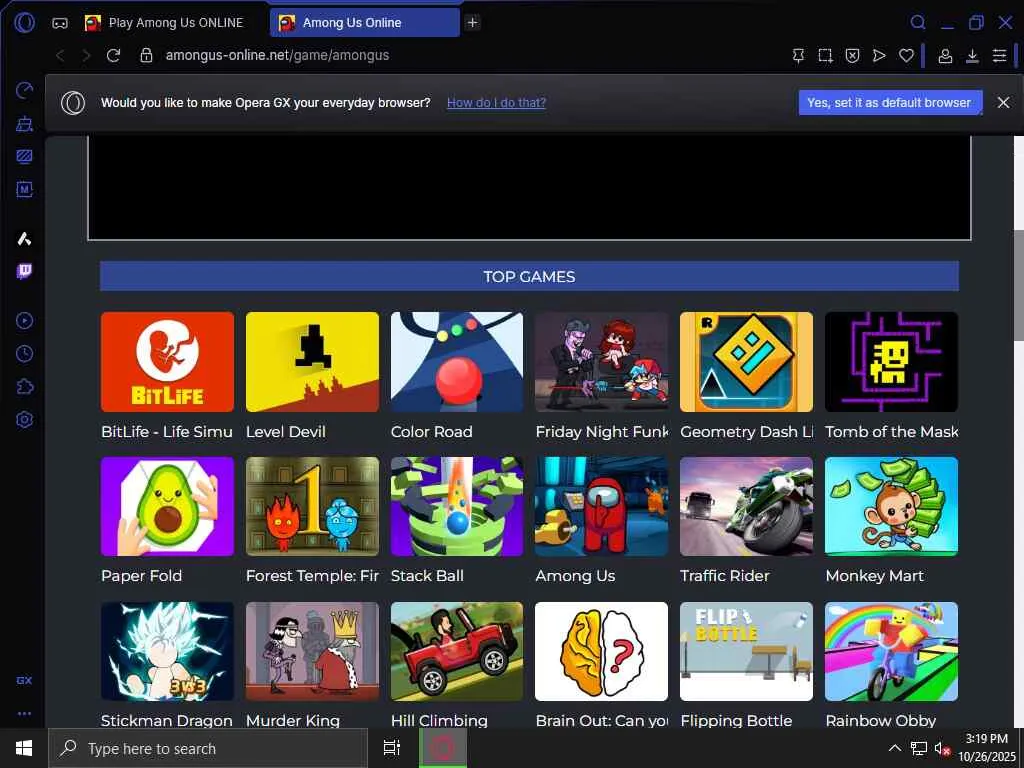Open sidebar three-dots more options
The width and height of the screenshot is (1024, 768).
click(x=24, y=713)
